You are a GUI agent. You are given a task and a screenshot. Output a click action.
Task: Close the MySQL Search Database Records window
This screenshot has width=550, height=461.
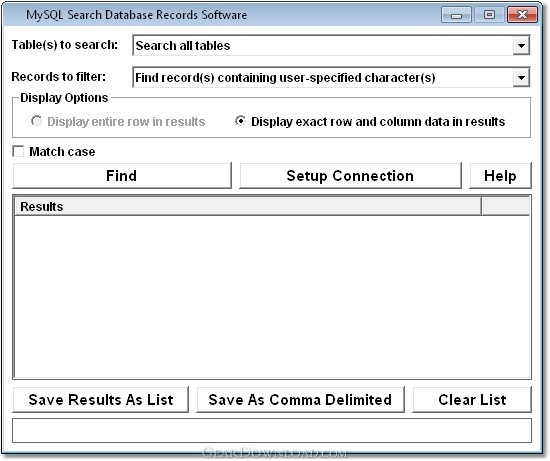522,15
